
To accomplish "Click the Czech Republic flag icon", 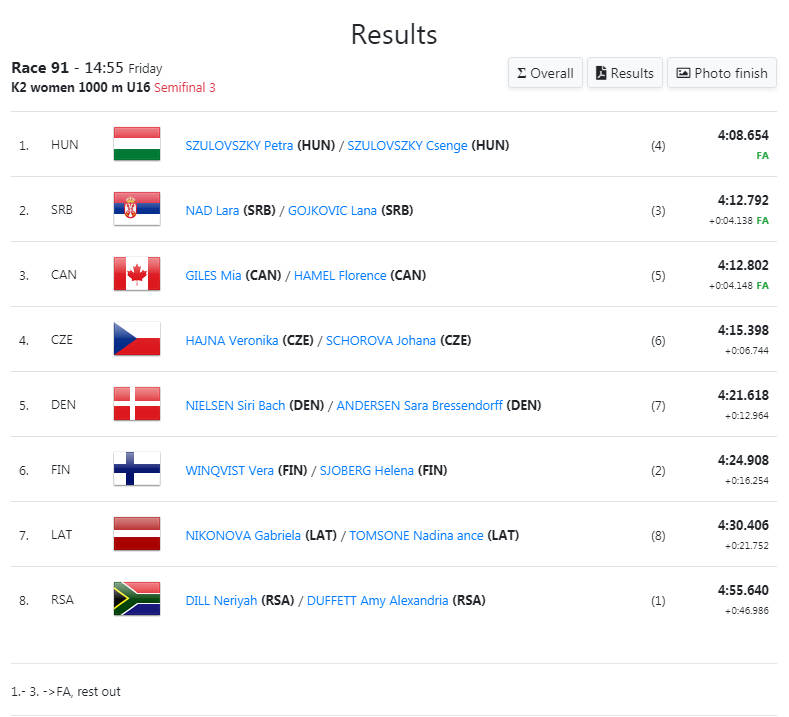I will click(137, 339).
